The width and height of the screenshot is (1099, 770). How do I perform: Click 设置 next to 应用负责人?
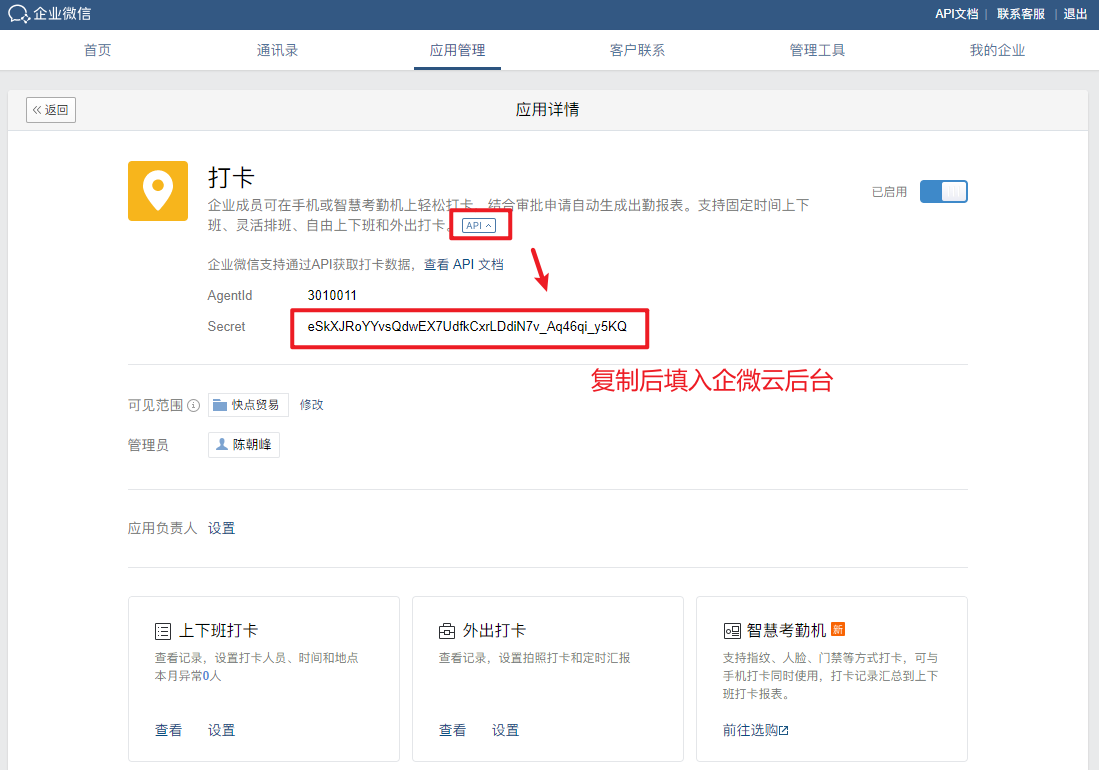222,528
